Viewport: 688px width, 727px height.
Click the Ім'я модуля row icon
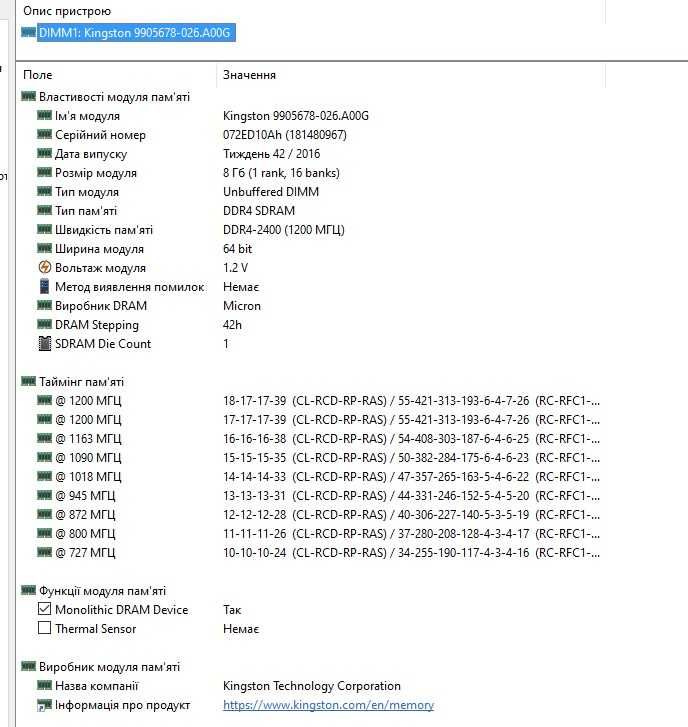tap(45, 115)
